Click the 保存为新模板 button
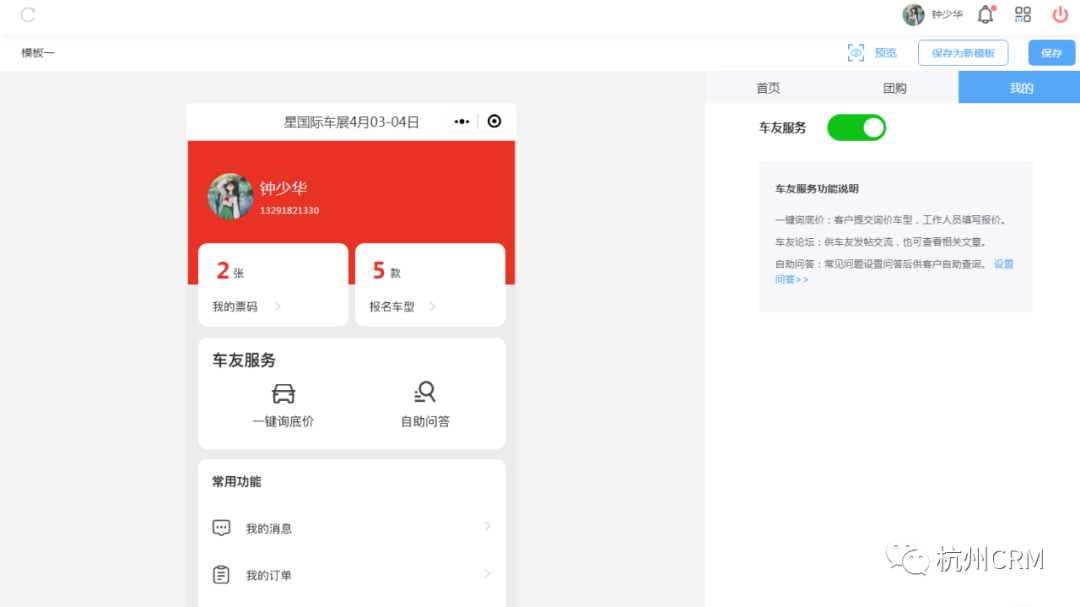Image resolution: width=1080 pixels, height=607 pixels. point(963,53)
